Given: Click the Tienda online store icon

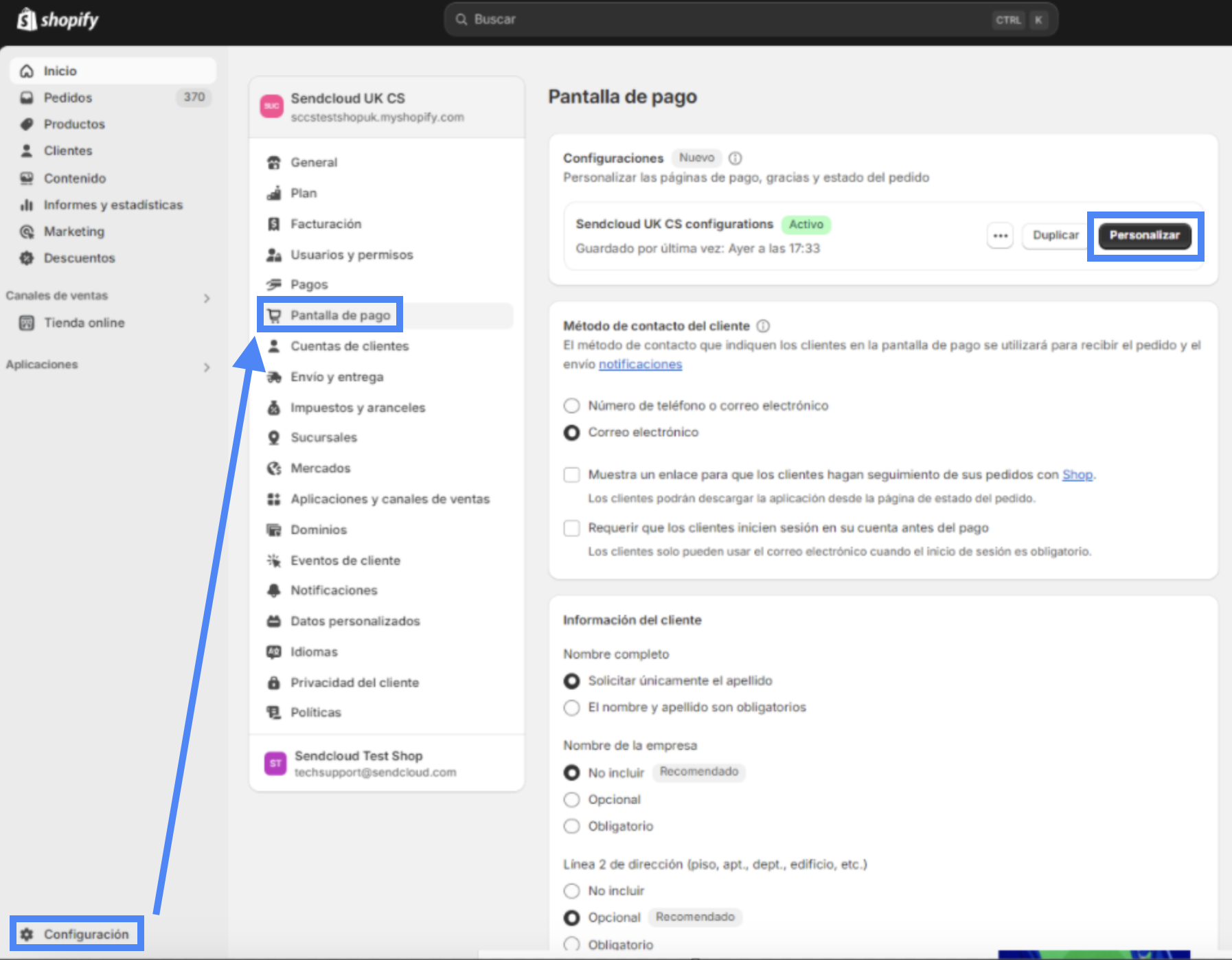Looking at the screenshot, I should point(27,323).
